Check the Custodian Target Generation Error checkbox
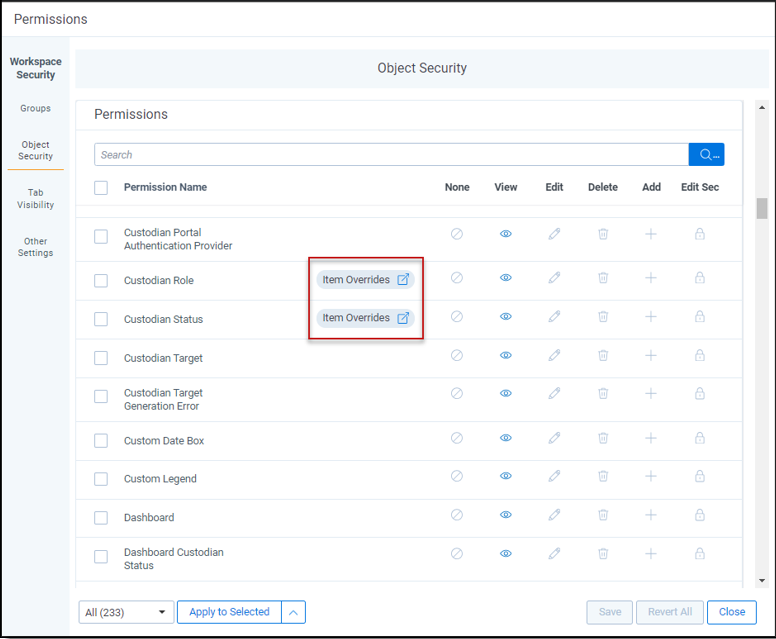Screen dimensions: 776x639 [x=101, y=396]
